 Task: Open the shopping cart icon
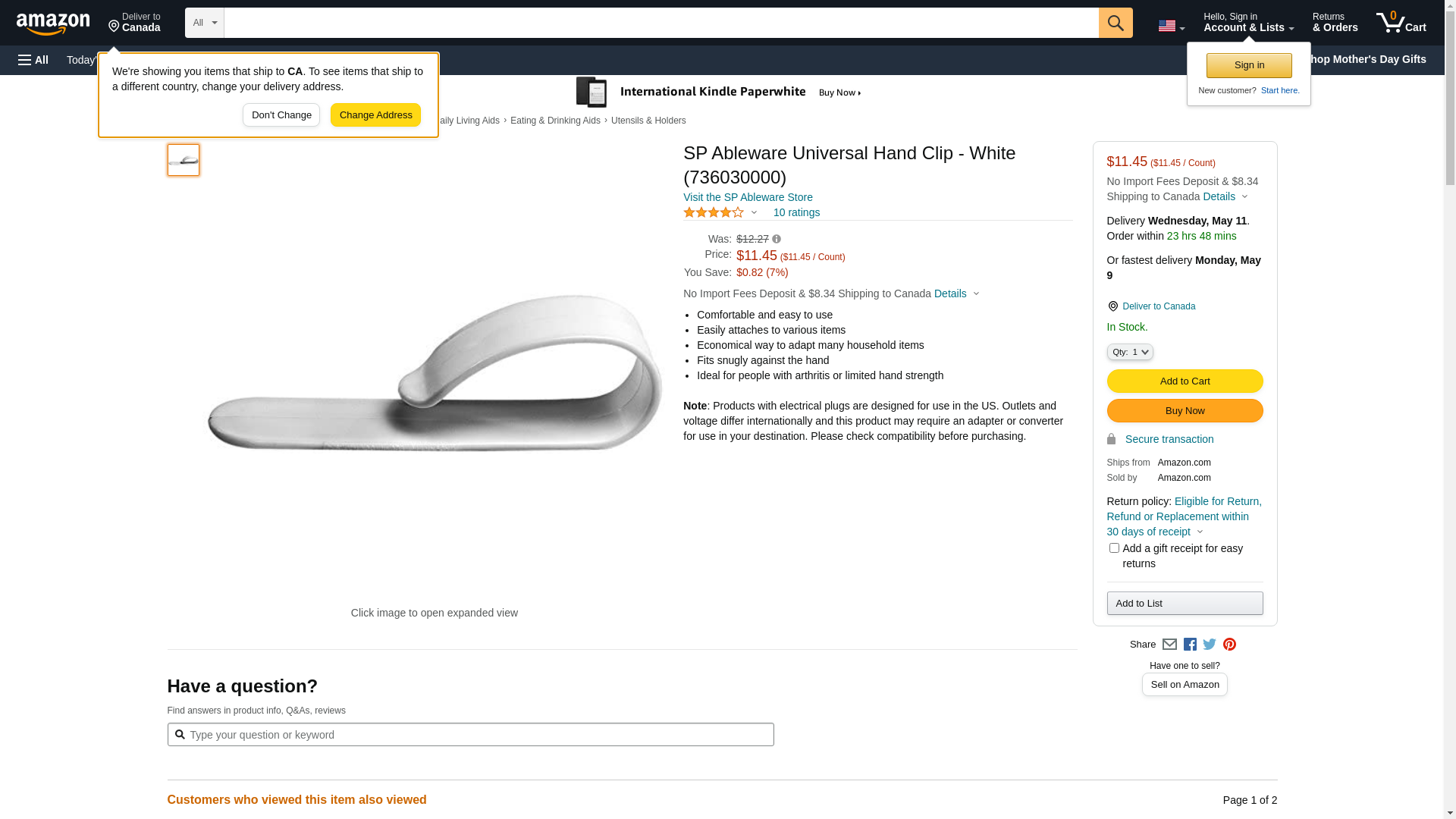(1401, 23)
